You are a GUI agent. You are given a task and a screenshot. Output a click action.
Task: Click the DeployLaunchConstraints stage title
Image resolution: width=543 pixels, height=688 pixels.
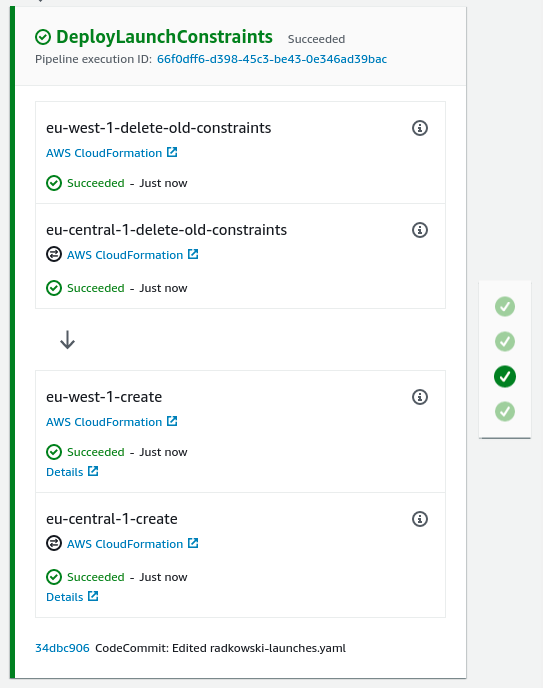tap(164, 37)
